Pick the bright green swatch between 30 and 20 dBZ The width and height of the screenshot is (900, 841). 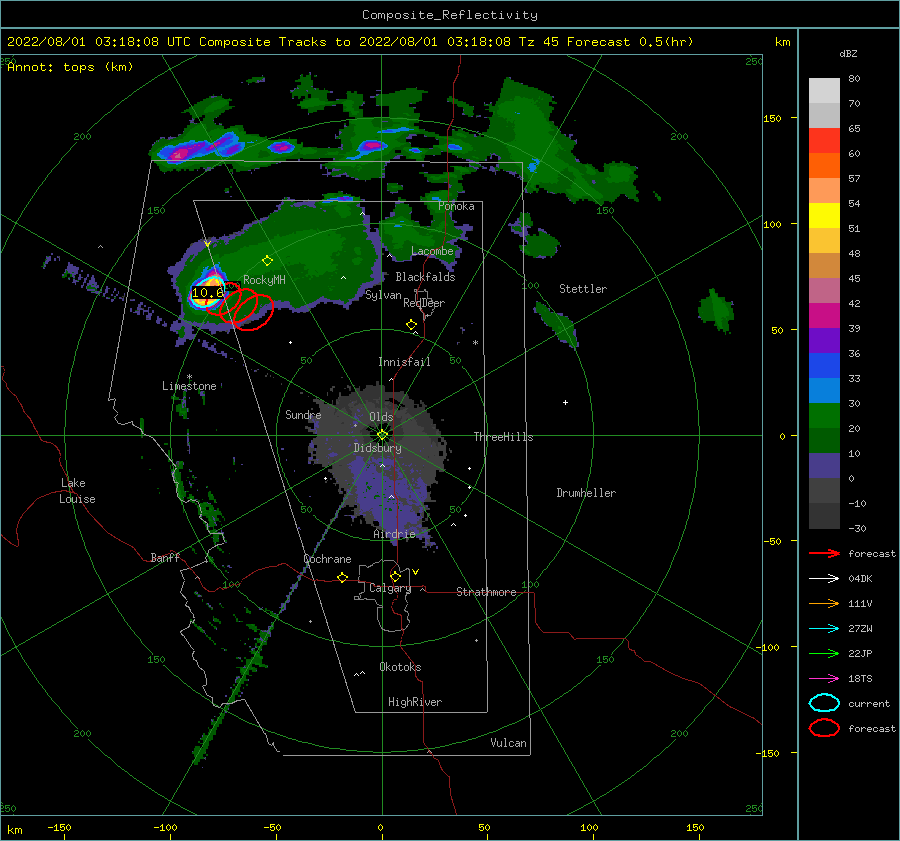[x=824, y=415]
